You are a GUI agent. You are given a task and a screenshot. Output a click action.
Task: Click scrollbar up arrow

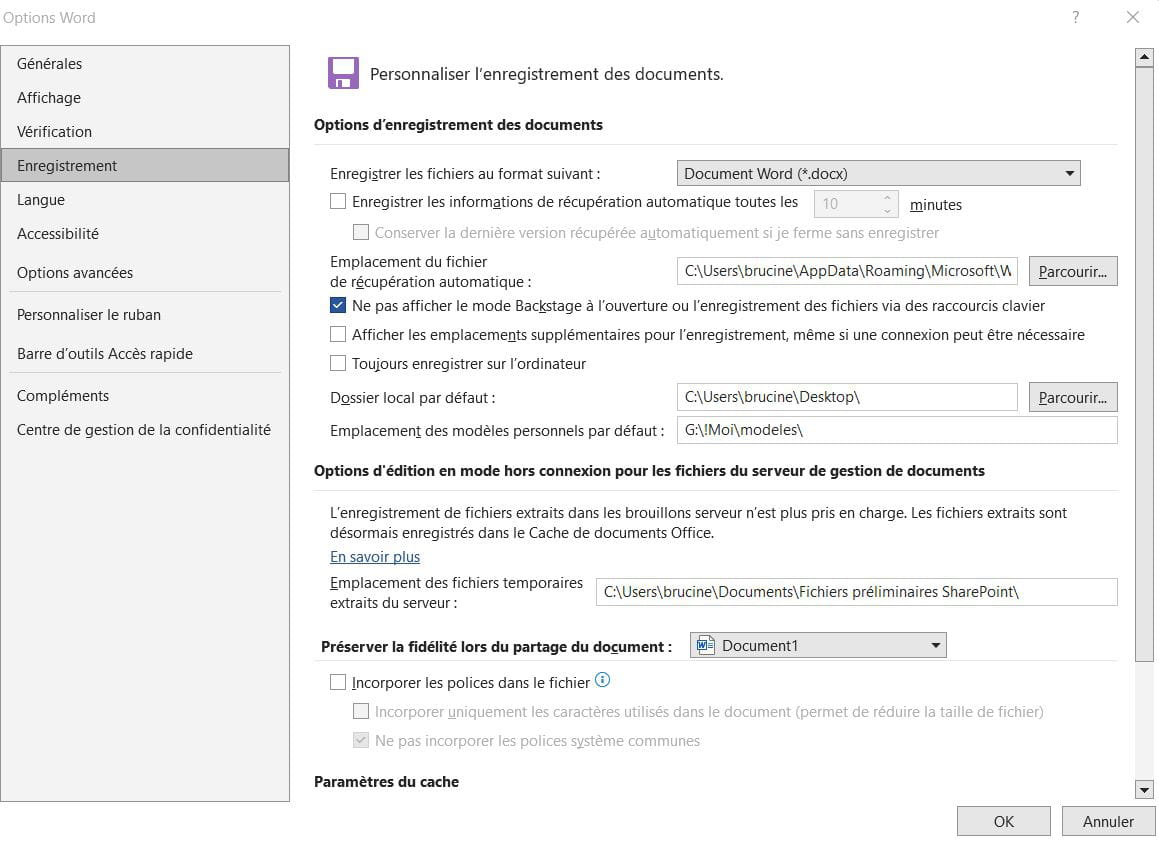1145,58
